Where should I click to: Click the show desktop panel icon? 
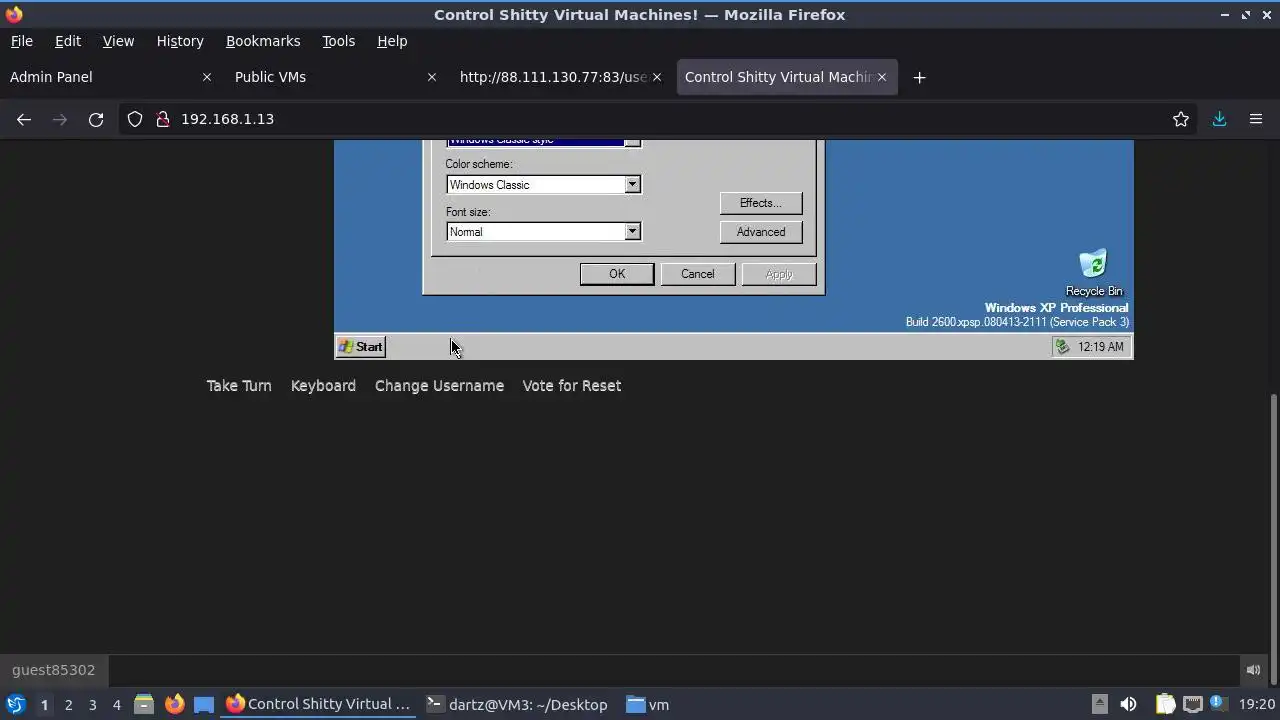click(204, 704)
